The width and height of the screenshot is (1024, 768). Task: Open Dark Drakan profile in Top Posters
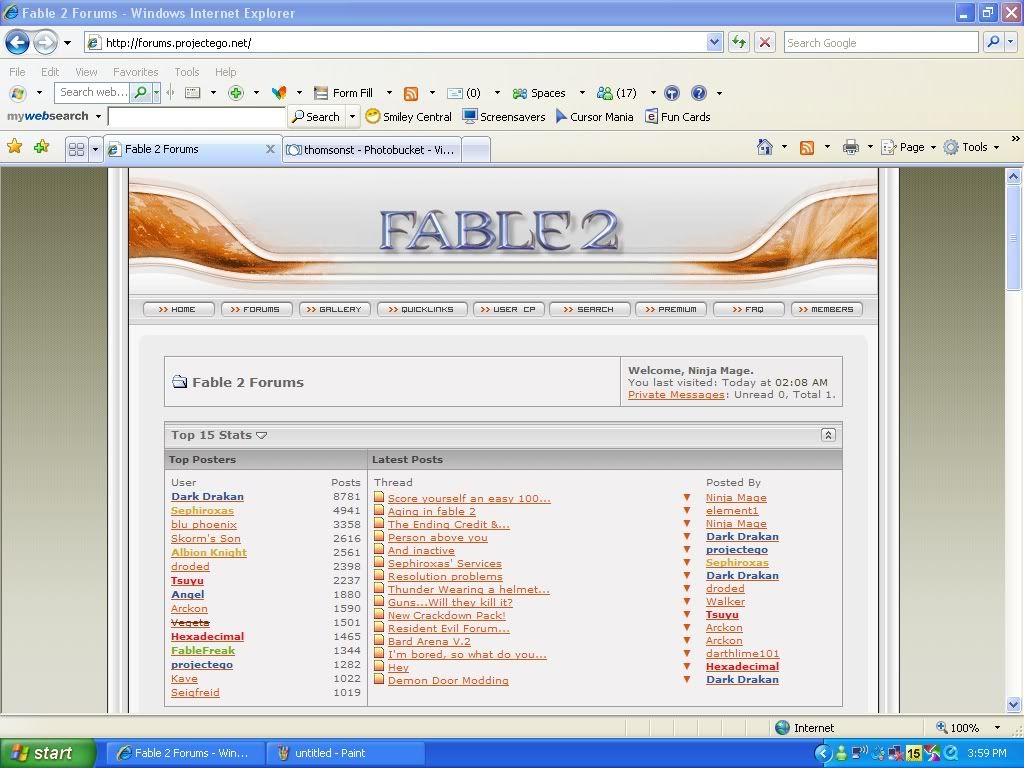[x=207, y=496]
